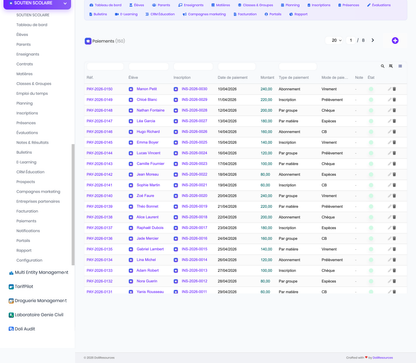Select Paiements in the sidebar
The width and height of the screenshot is (416, 363).
(x=26, y=221)
